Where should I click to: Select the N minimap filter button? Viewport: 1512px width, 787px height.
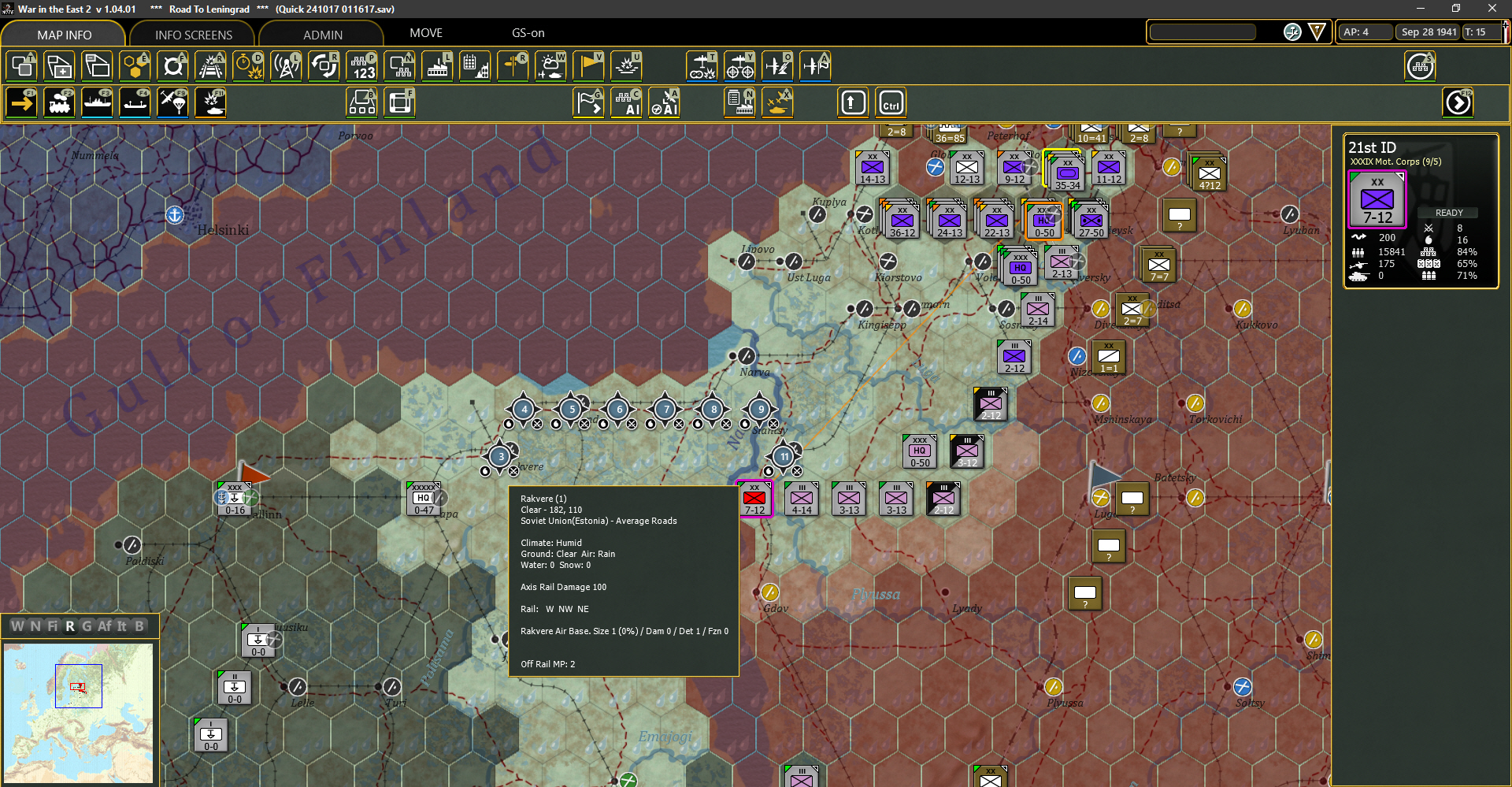pyautogui.click(x=35, y=626)
